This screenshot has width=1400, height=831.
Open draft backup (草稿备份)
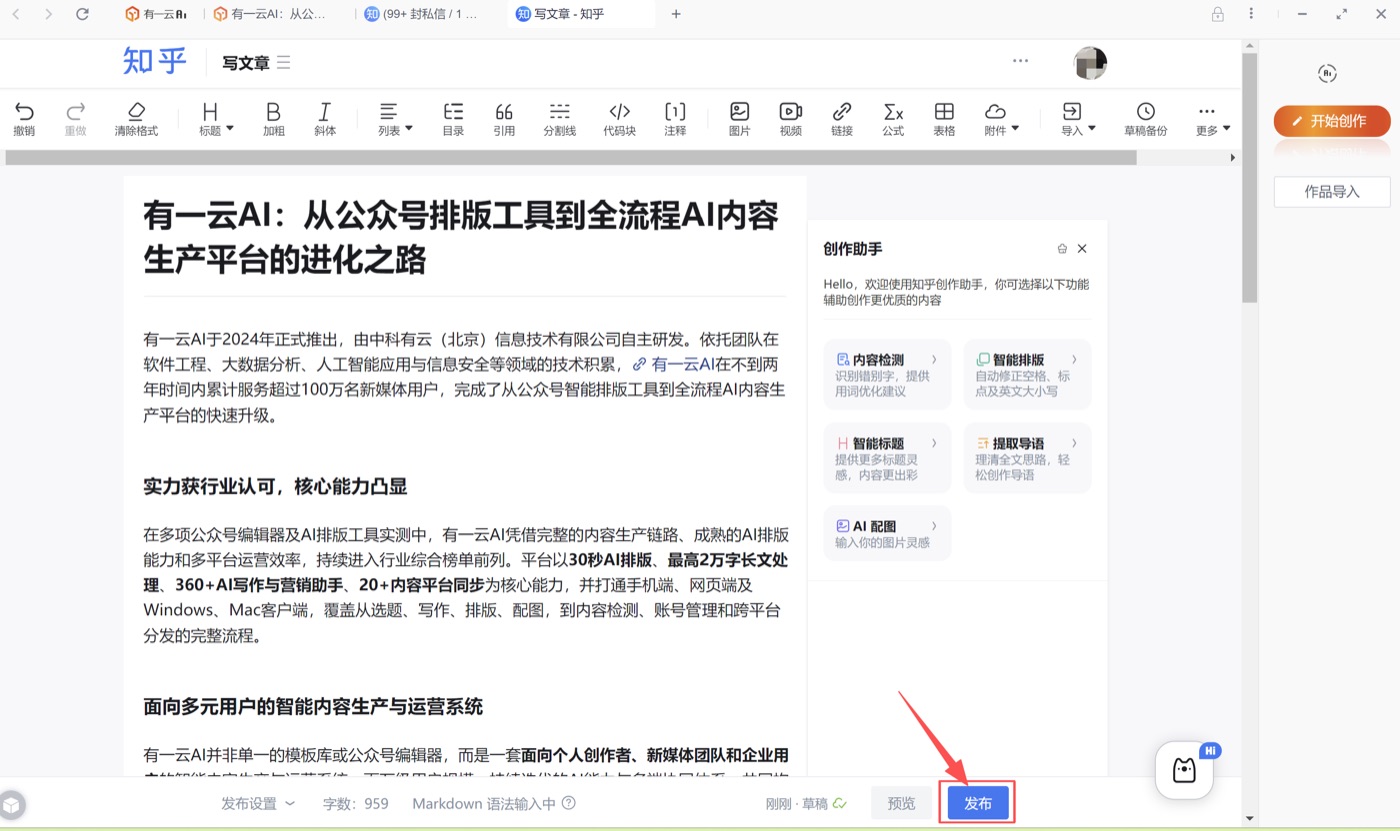coord(1145,119)
